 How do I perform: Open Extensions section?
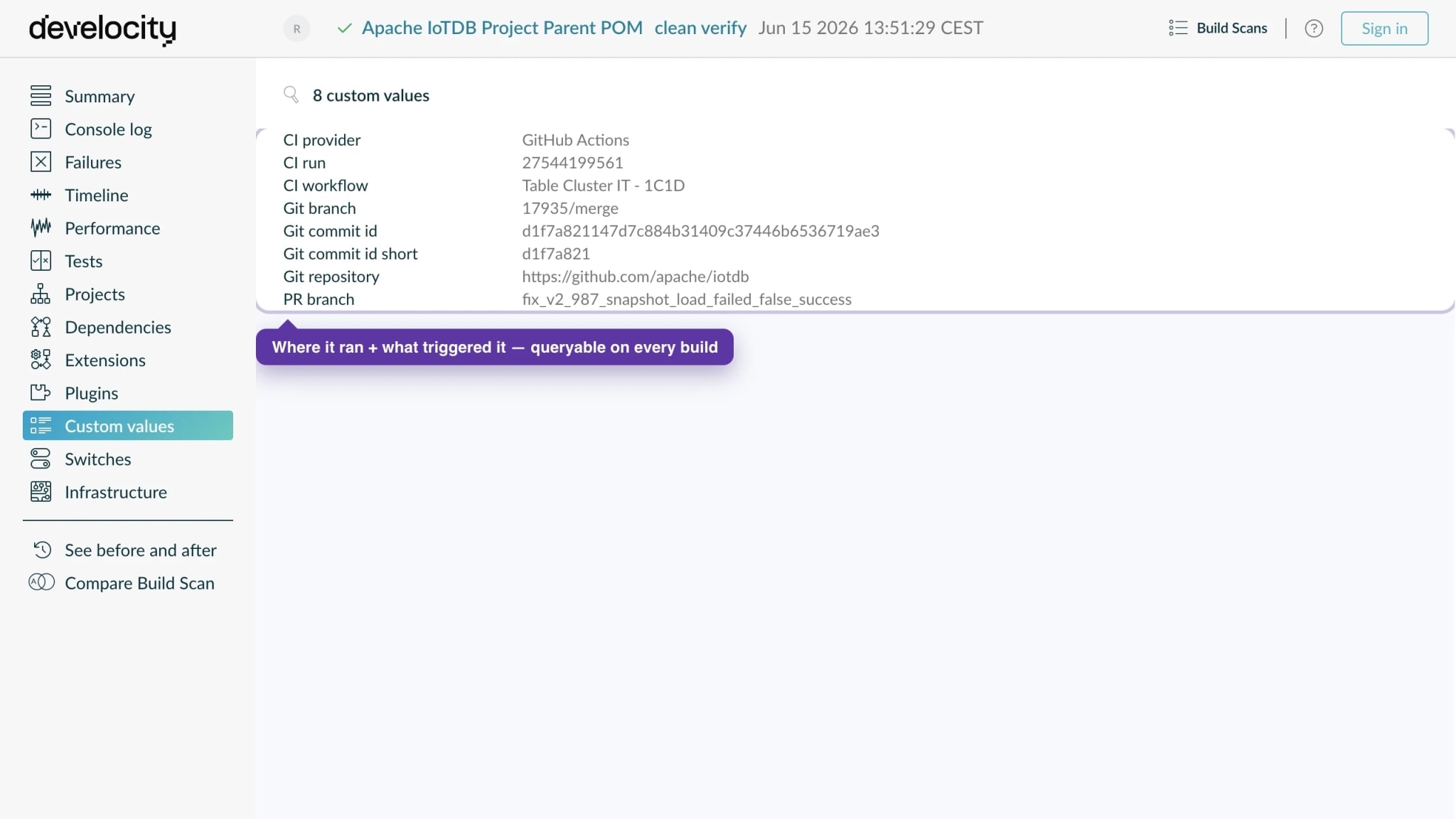pos(128,360)
